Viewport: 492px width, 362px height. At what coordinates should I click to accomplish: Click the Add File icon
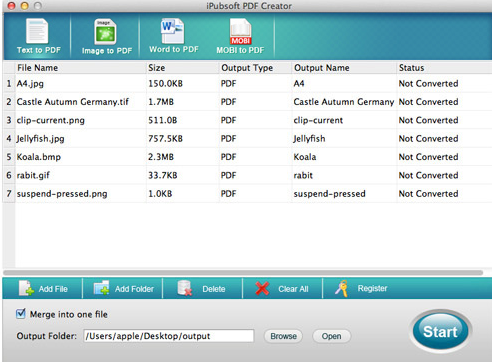point(26,288)
